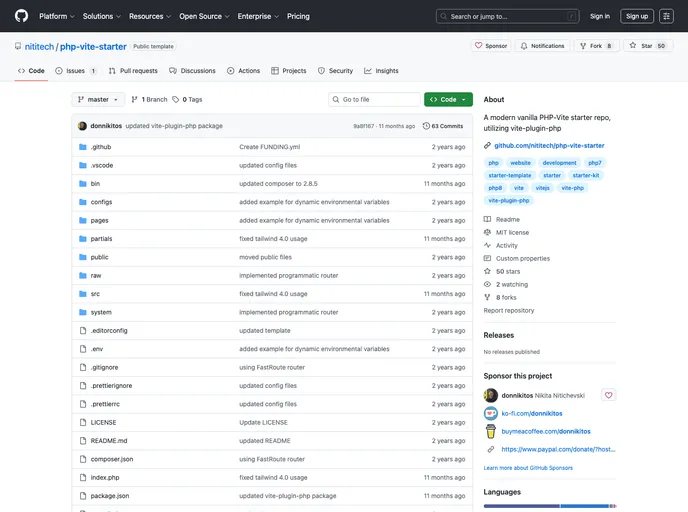The width and height of the screenshot is (688, 512).
Task: Expand the Resources menu
Action: coord(150,16)
